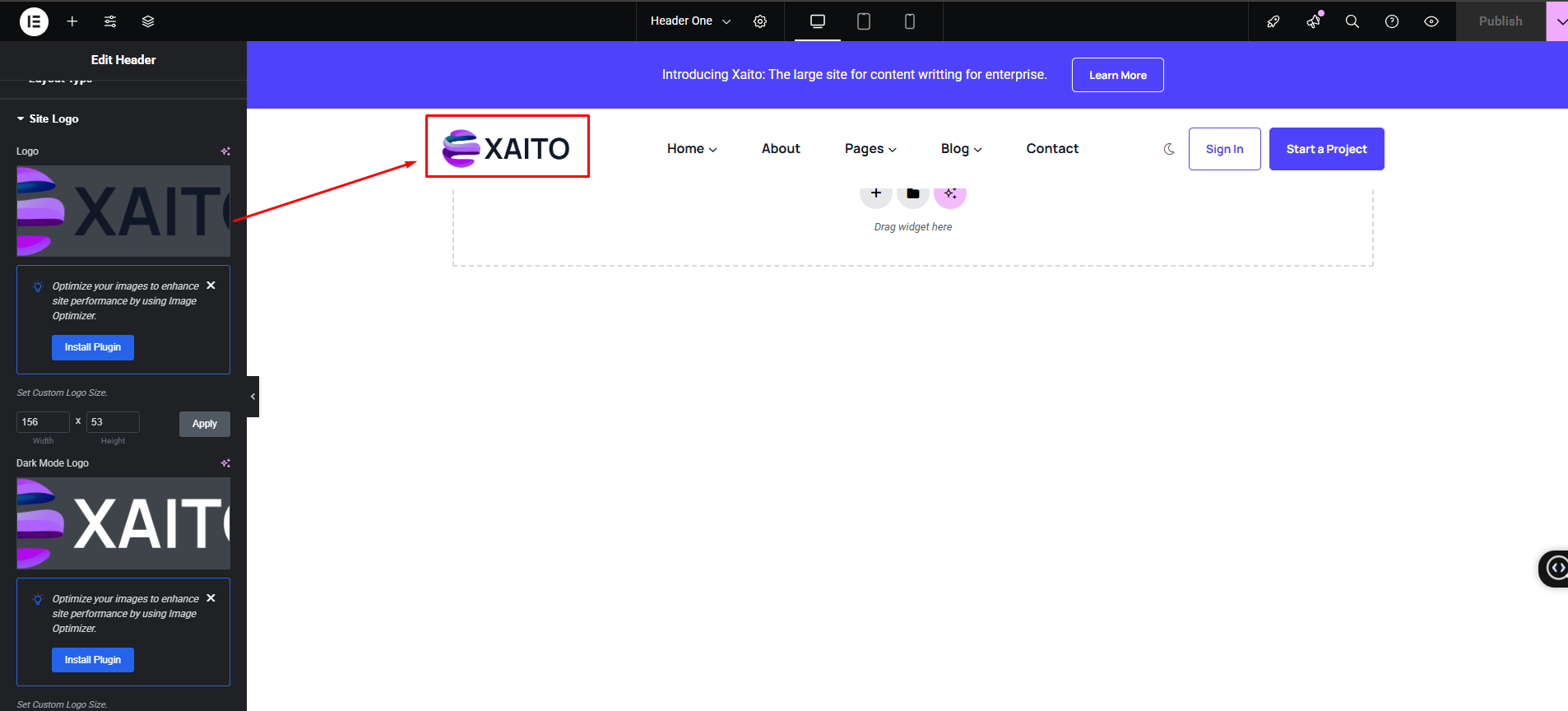Image resolution: width=1568 pixels, height=711 pixels.
Task: Toggle dark mode moon icon in header
Action: click(1169, 149)
